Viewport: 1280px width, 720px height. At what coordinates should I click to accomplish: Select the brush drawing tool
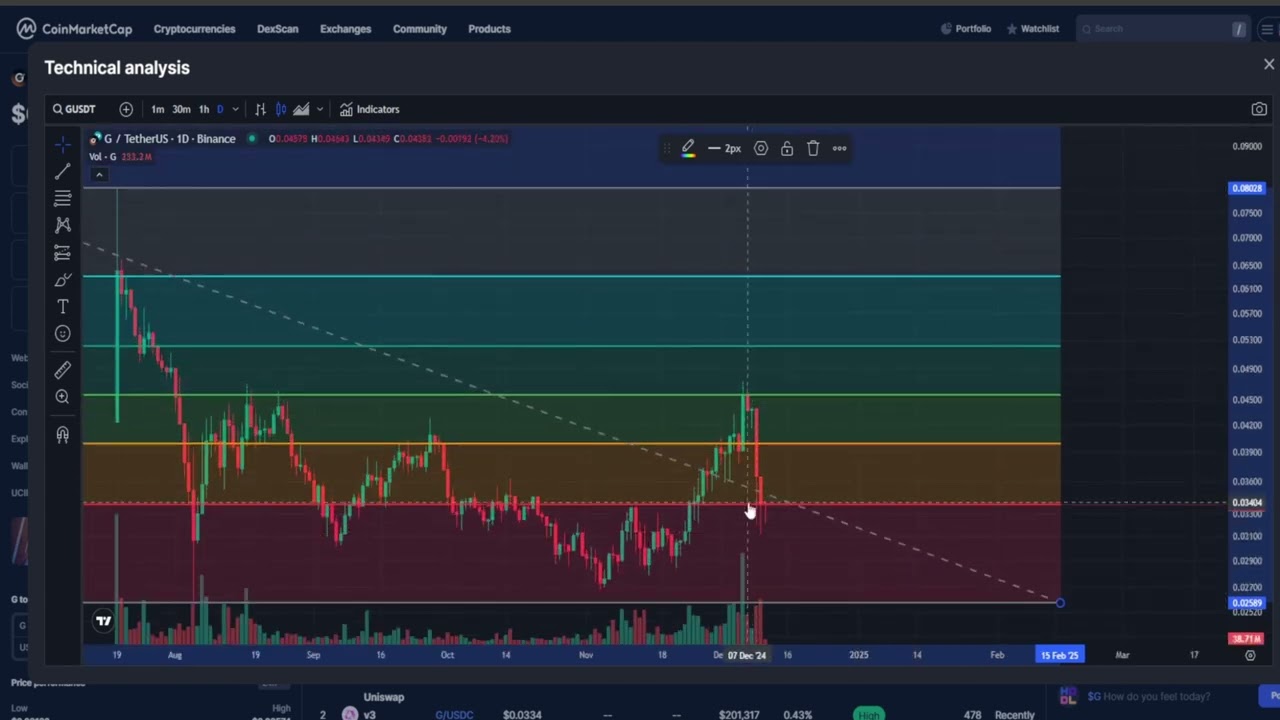(x=62, y=280)
